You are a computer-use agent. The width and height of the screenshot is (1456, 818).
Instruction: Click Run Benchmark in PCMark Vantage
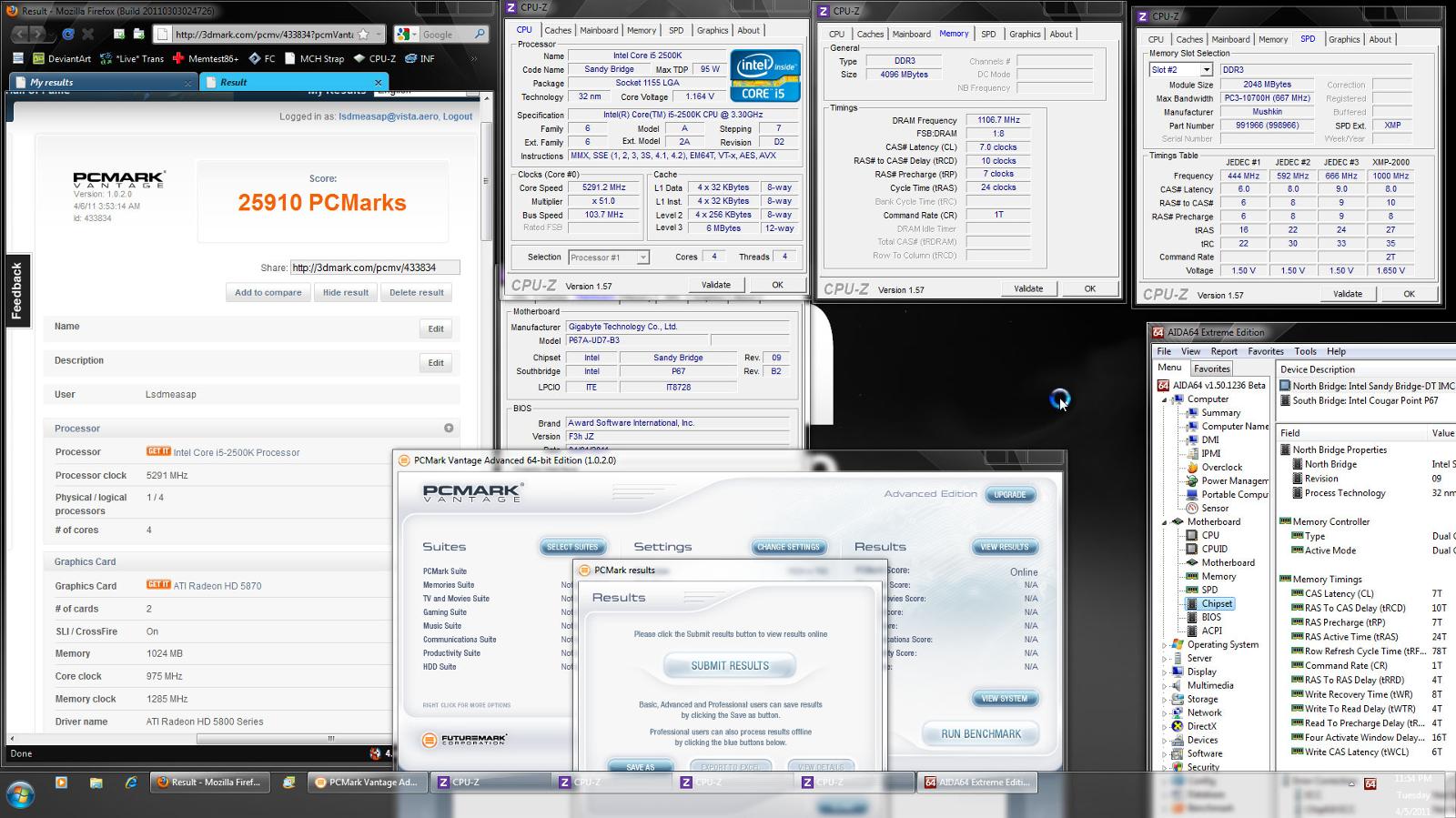pos(981,733)
